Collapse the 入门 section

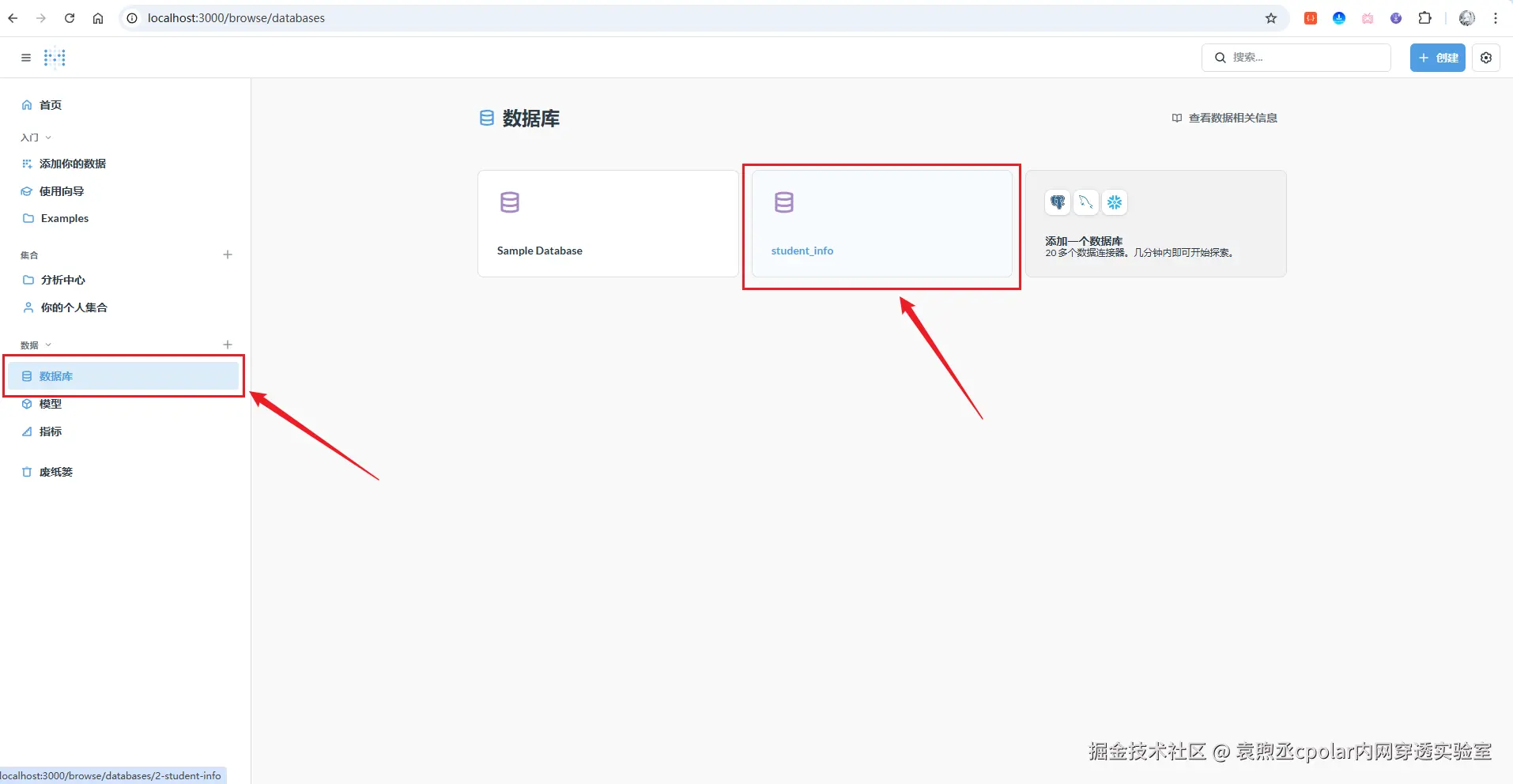(x=36, y=138)
